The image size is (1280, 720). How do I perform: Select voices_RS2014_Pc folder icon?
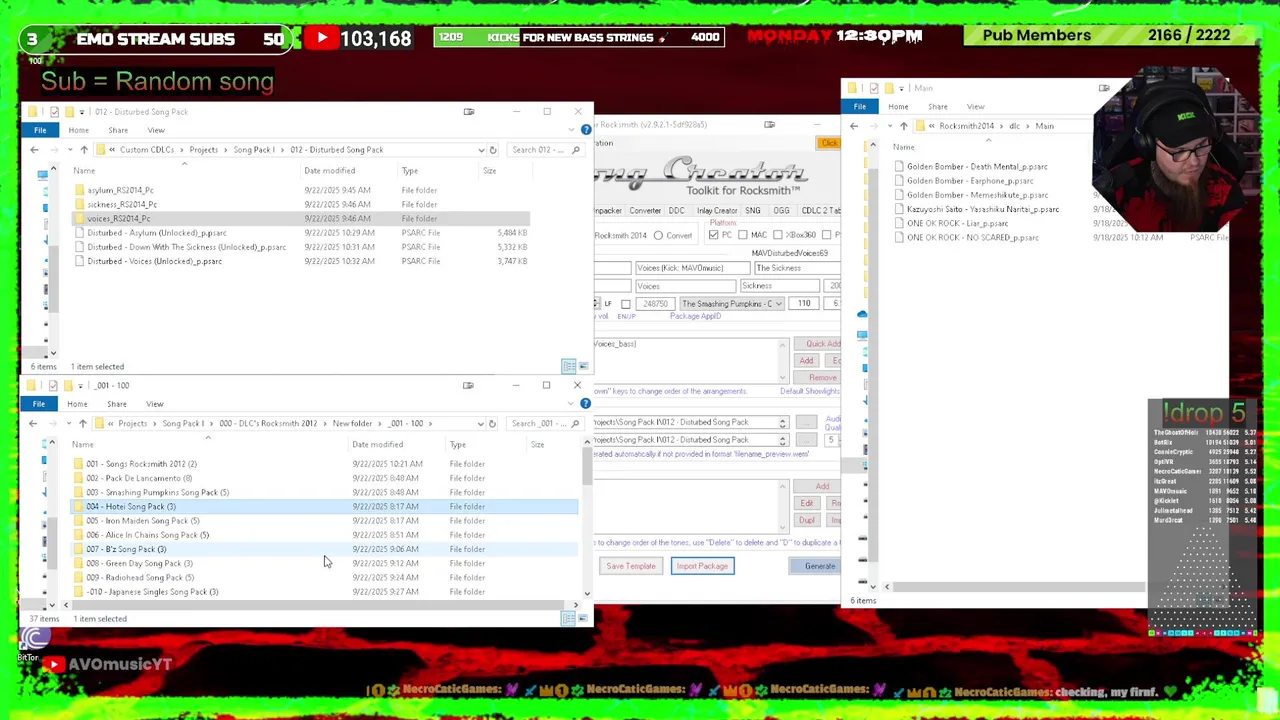(79, 218)
